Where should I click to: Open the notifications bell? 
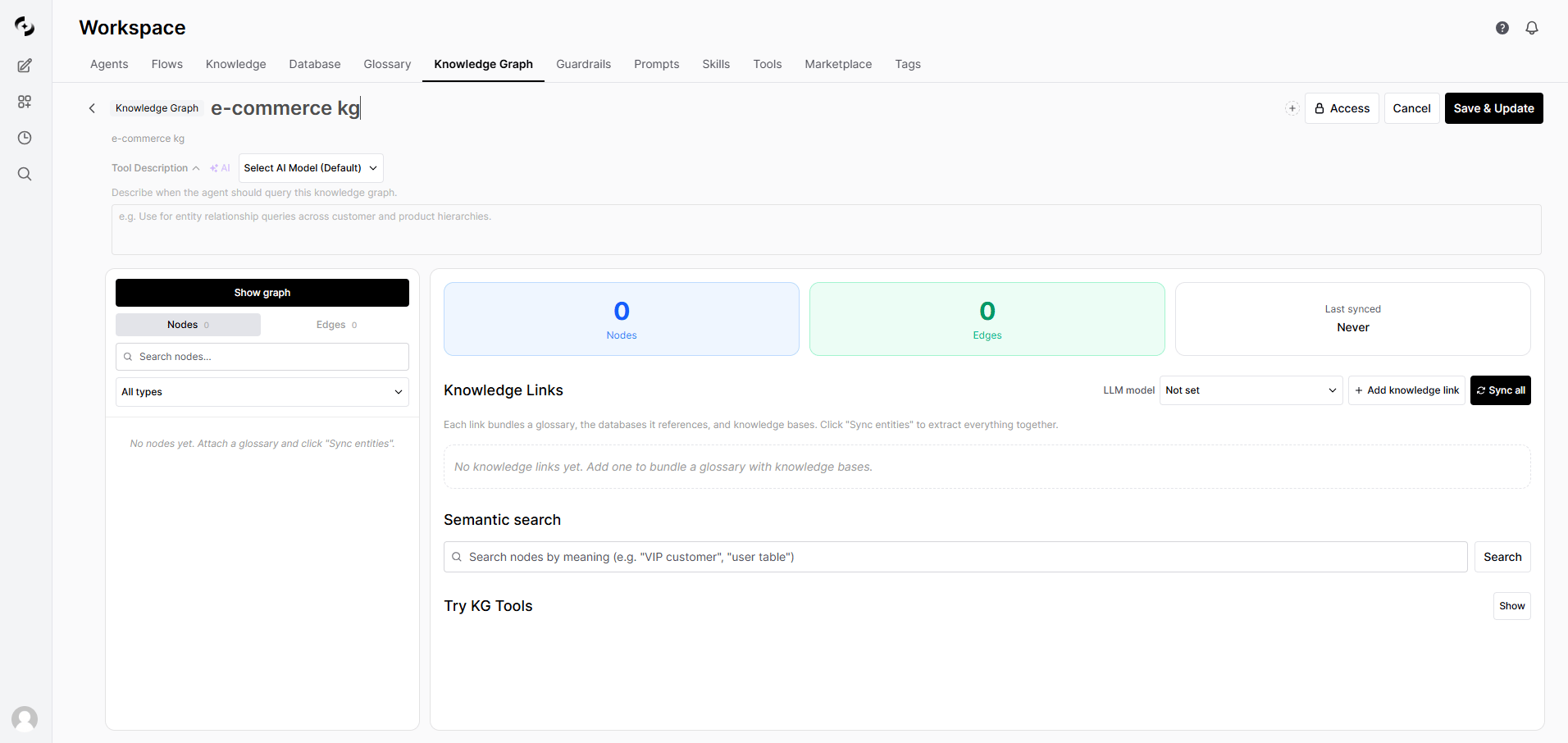[x=1532, y=28]
